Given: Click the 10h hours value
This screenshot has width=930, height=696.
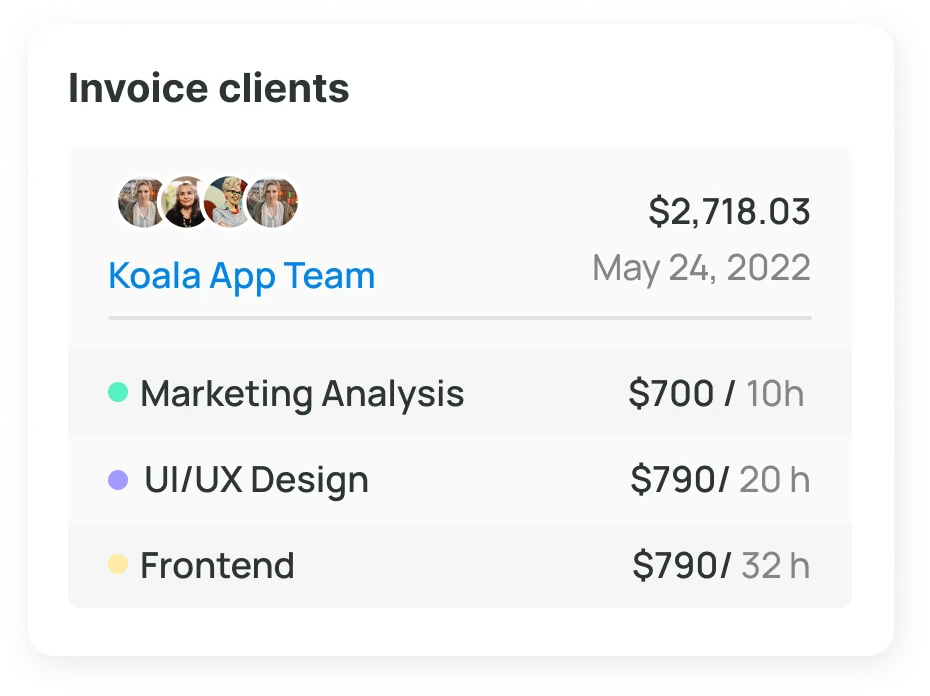Looking at the screenshot, I should 775,394.
